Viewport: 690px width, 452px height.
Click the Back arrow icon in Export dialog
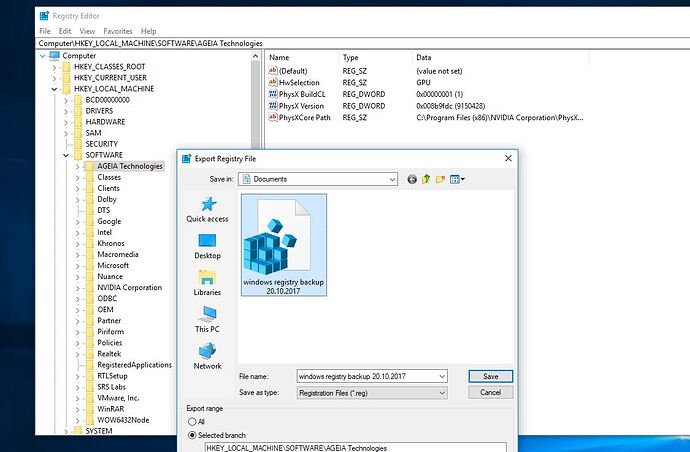click(x=412, y=179)
